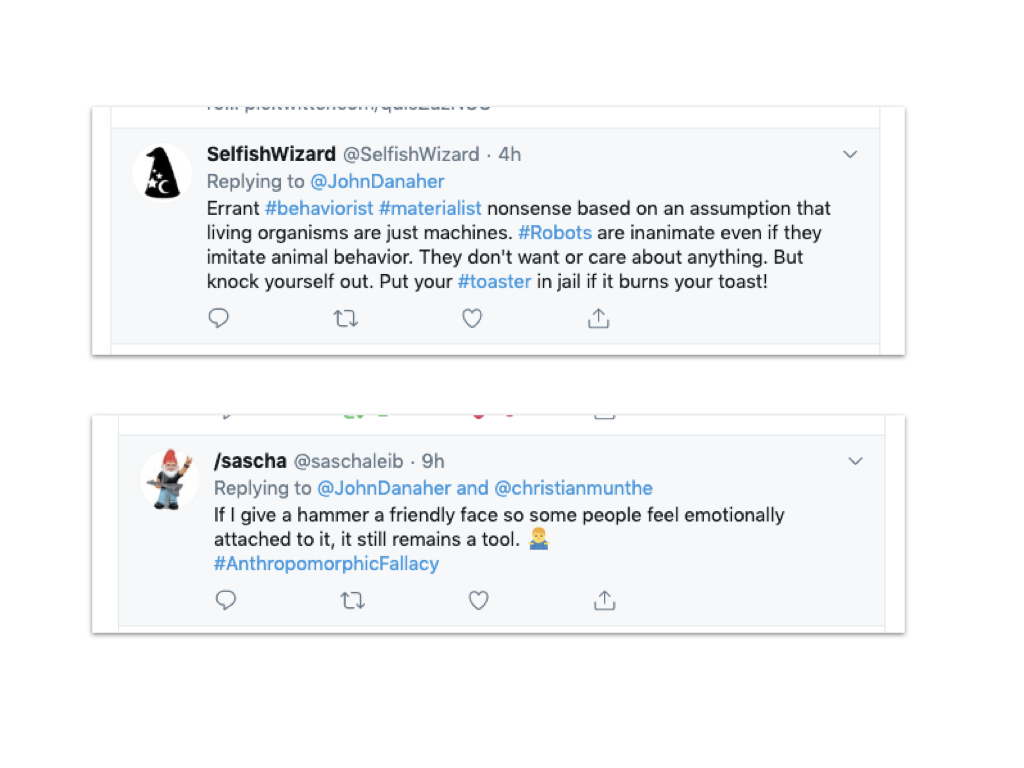Retweet the /sascha hammer tweet
Viewport: 1024px width, 768px height.
tap(353, 600)
